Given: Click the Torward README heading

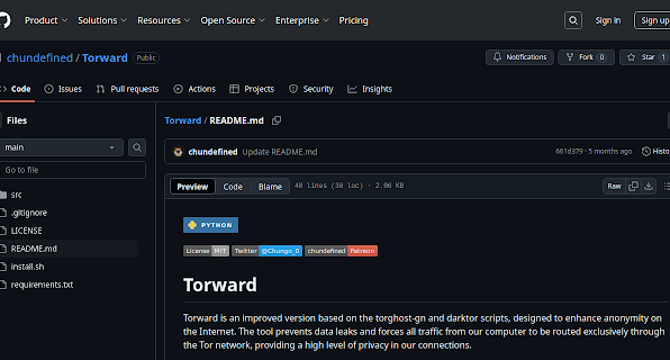Looking at the screenshot, I should point(220,285).
